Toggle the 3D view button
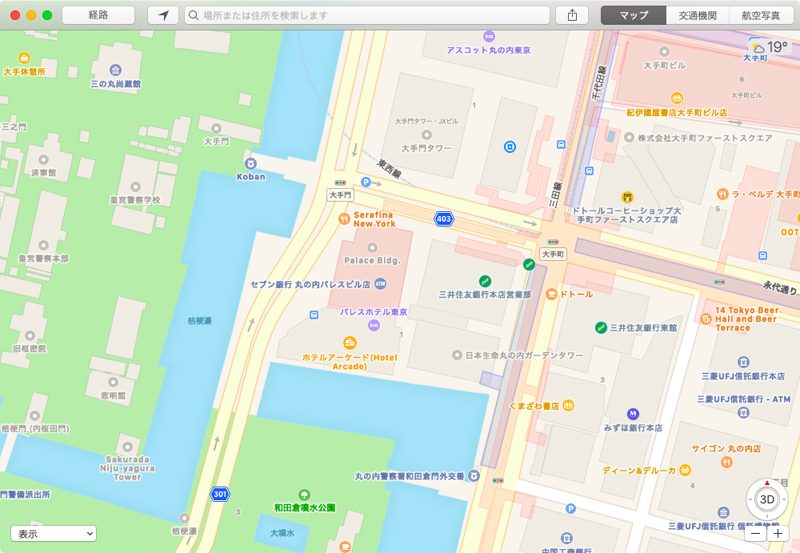 (767, 499)
